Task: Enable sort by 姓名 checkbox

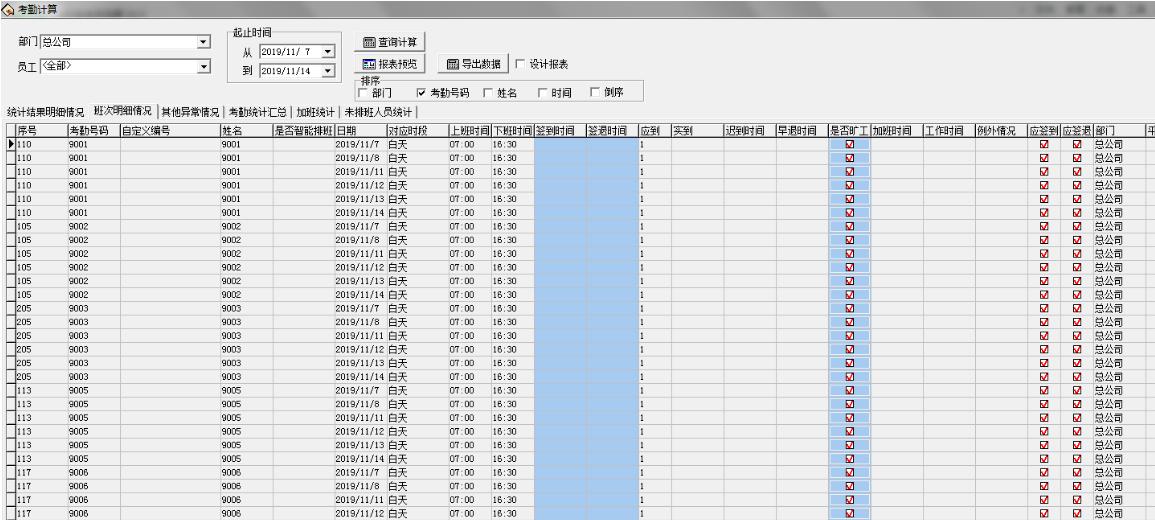Action: tap(488, 93)
